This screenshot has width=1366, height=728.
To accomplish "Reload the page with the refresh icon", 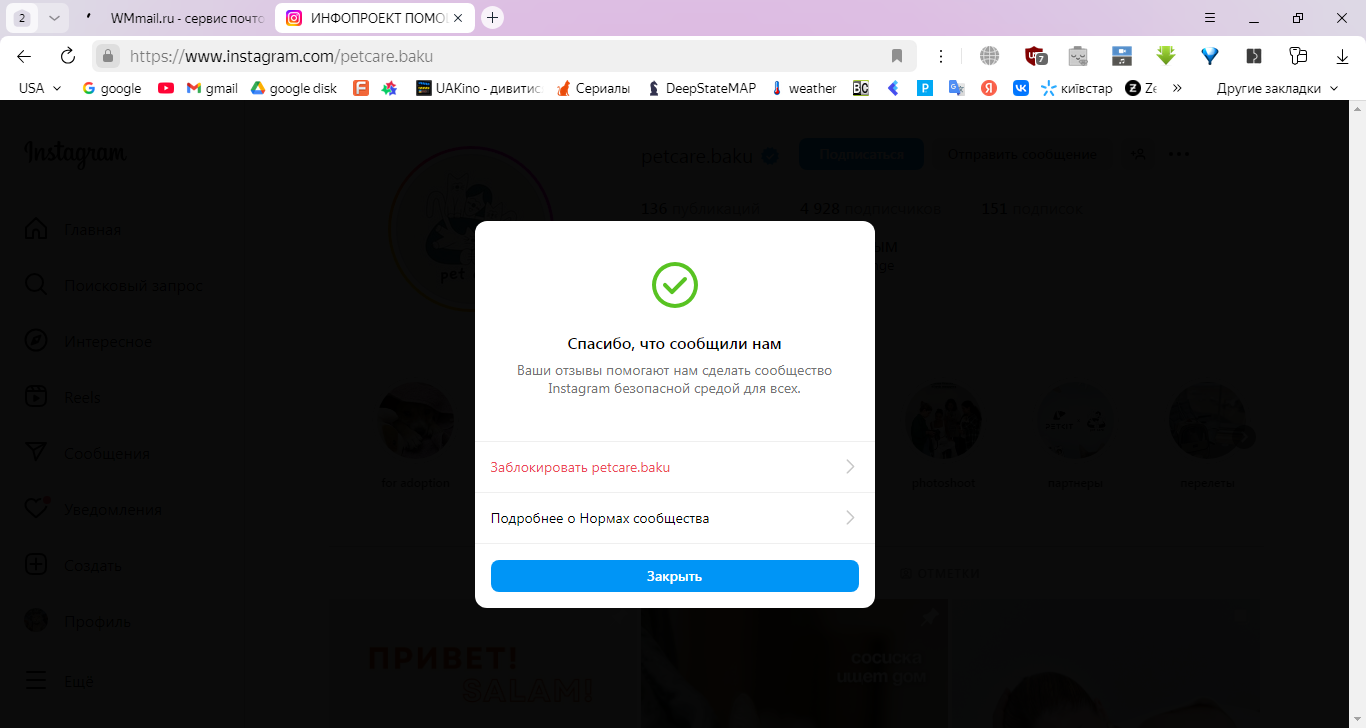I will coord(68,56).
